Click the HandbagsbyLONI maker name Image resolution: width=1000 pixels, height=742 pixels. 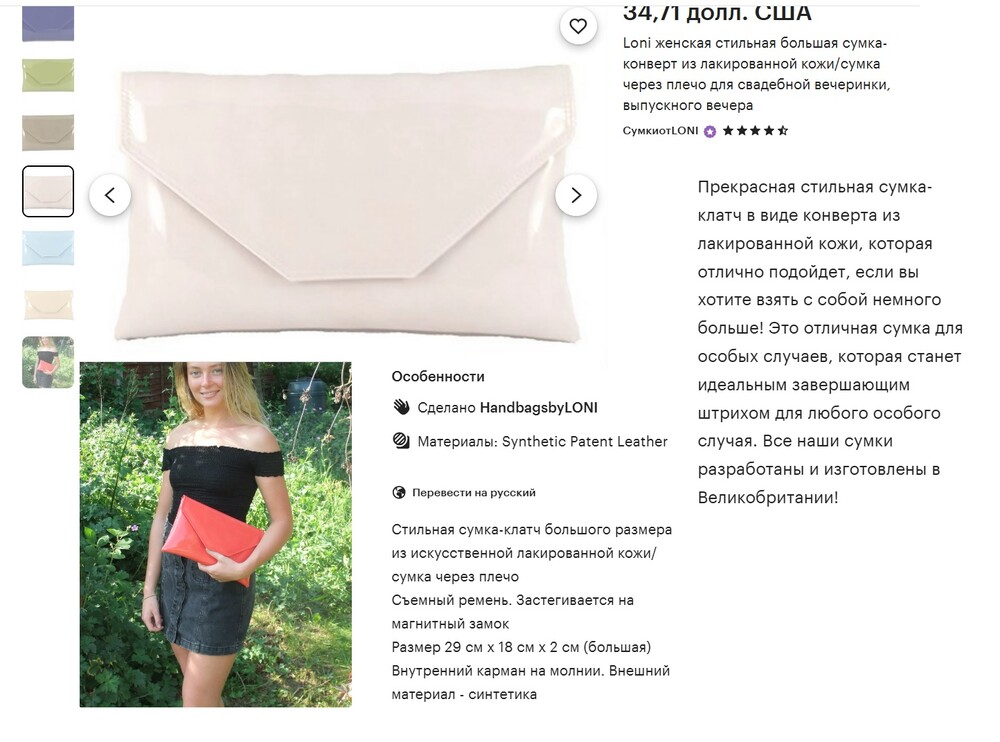(538, 408)
